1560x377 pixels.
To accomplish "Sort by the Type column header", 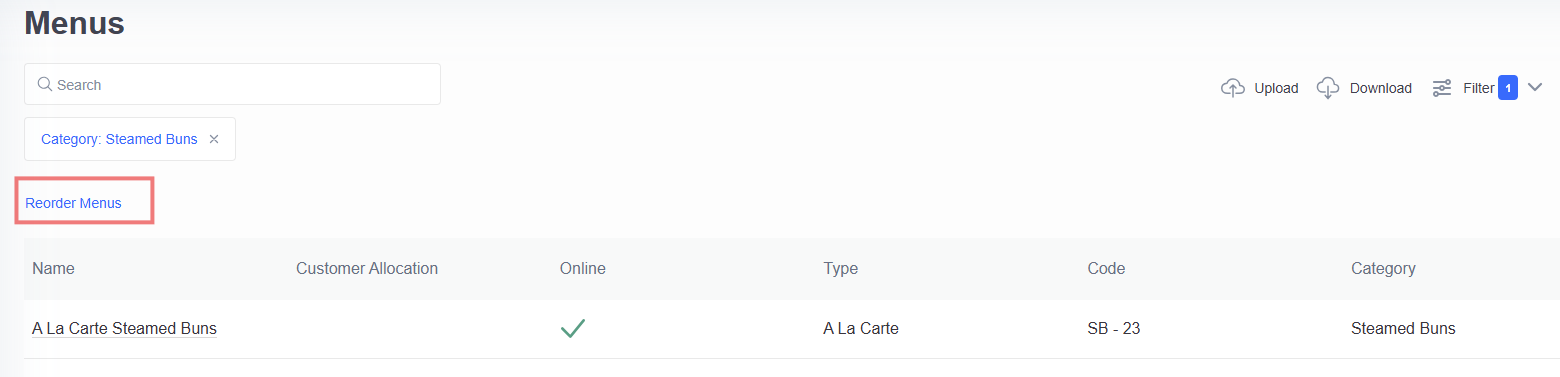I will point(841,268).
